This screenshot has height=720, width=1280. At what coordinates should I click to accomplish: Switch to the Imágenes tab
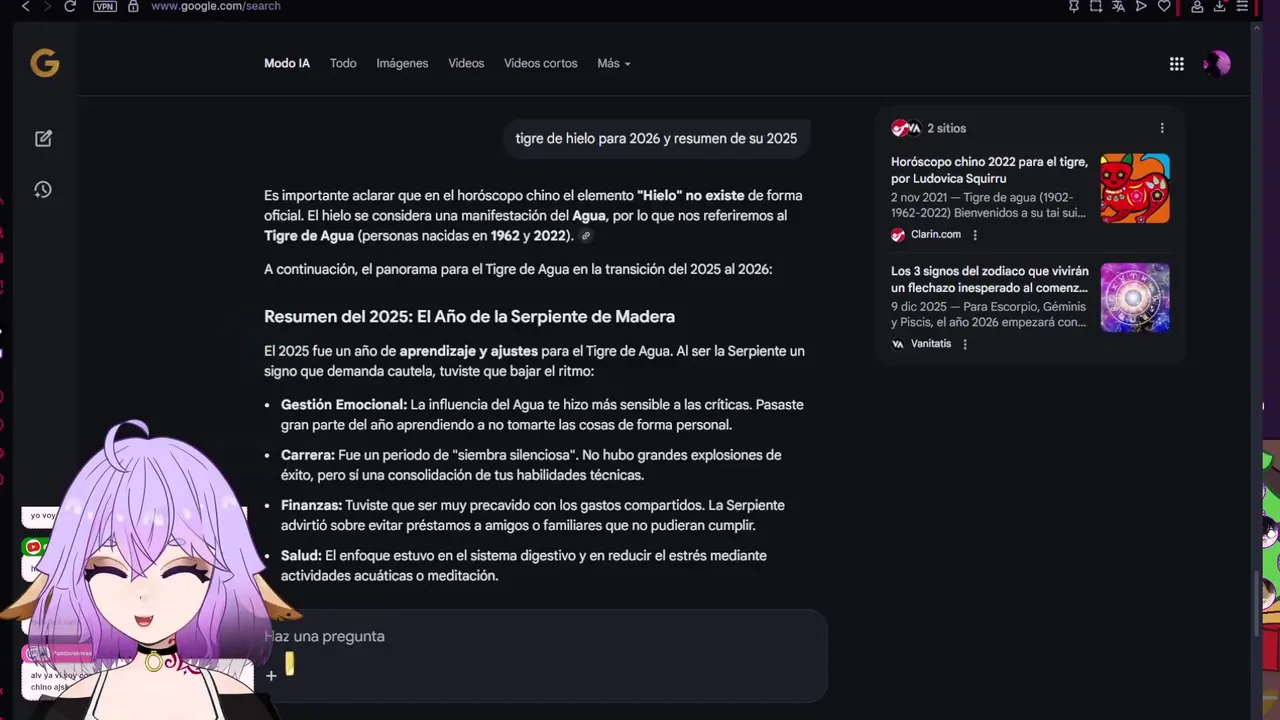coord(402,64)
